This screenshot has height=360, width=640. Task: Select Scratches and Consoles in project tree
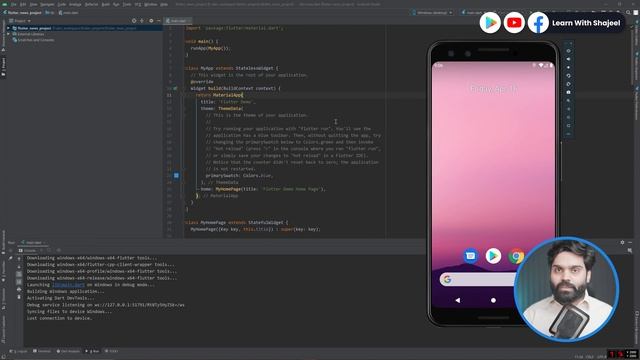point(36,40)
